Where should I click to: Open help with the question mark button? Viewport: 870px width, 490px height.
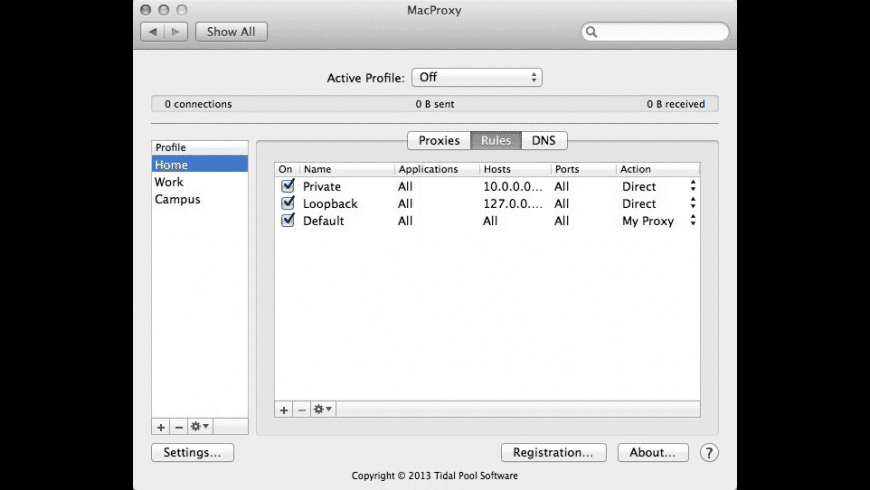pos(709,453)
